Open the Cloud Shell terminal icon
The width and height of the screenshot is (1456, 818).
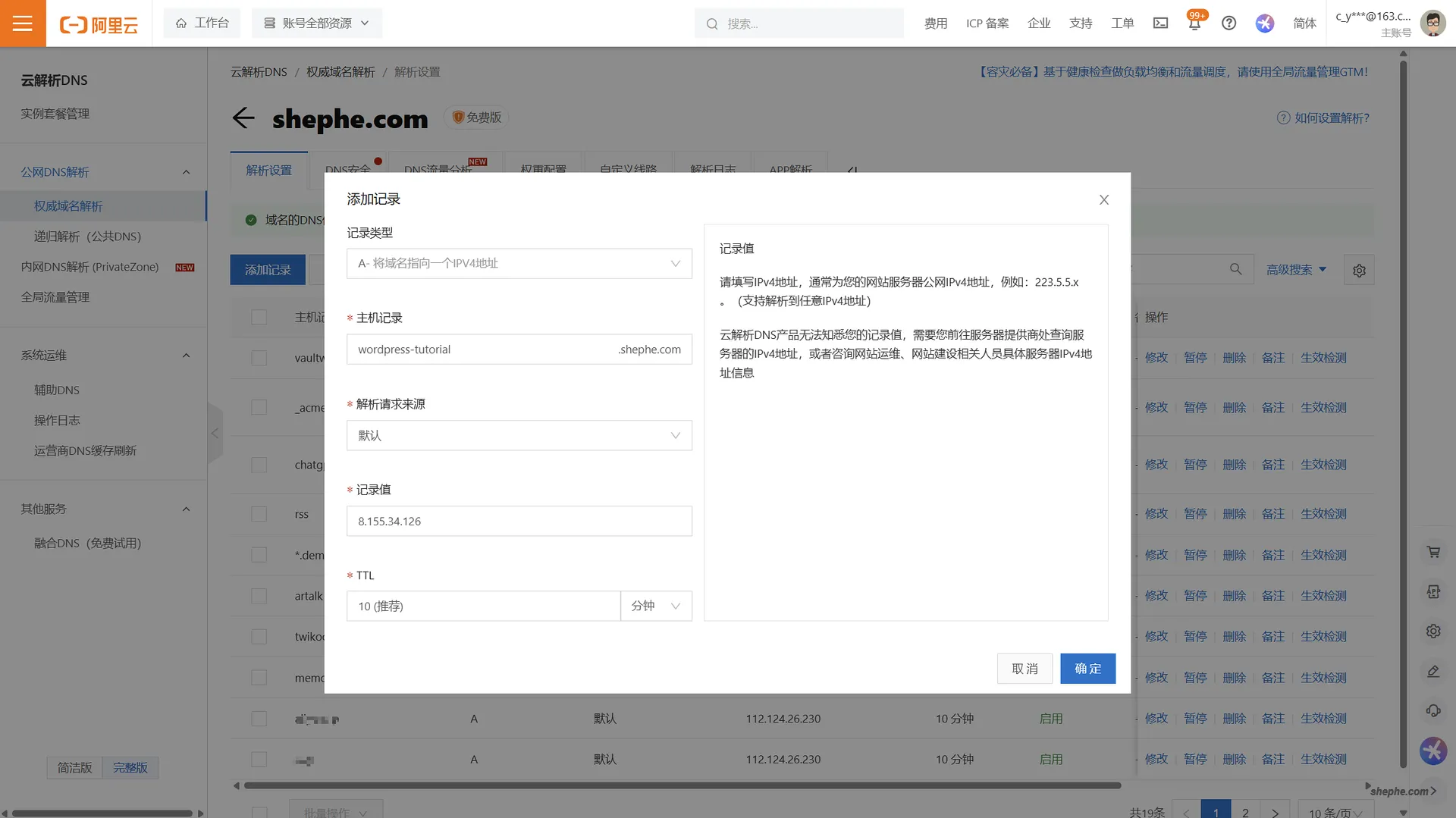(1160, 23)
